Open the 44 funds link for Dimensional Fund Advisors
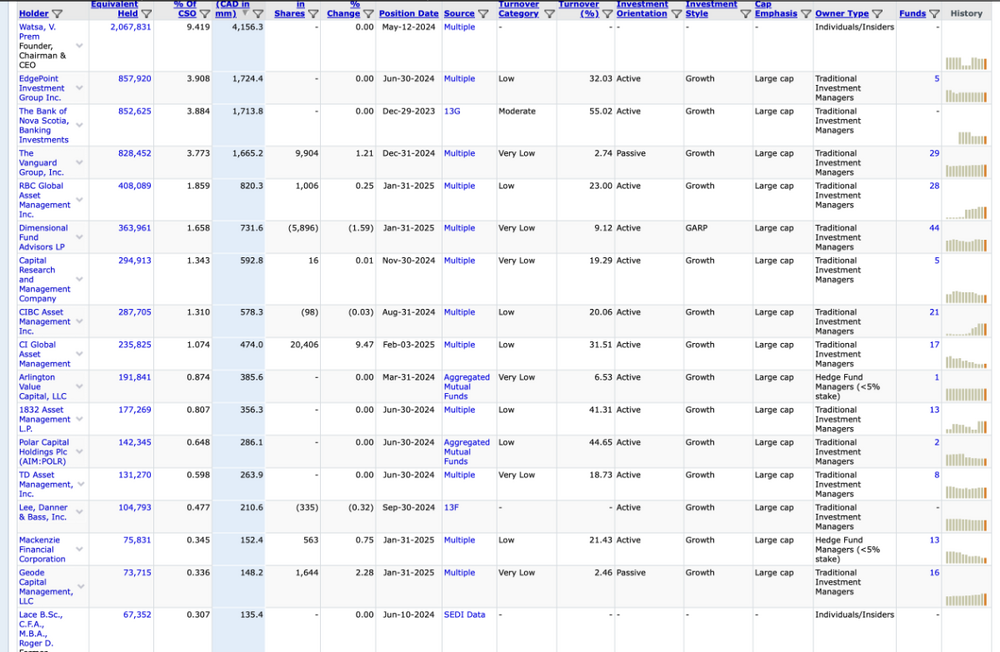Screen dimensions: 1000x652 coord(934,228)
